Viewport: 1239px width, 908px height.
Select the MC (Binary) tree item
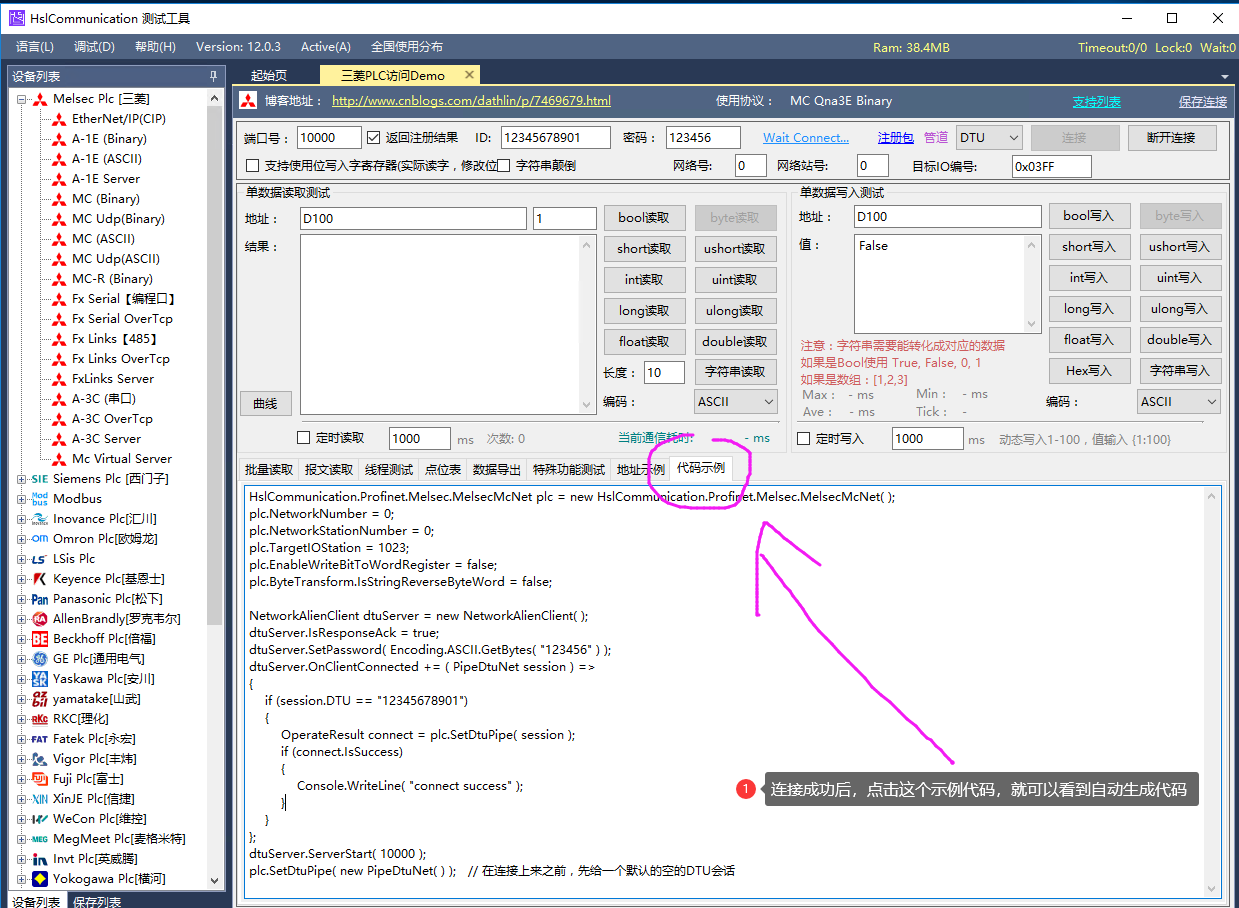tap(105, 199)
